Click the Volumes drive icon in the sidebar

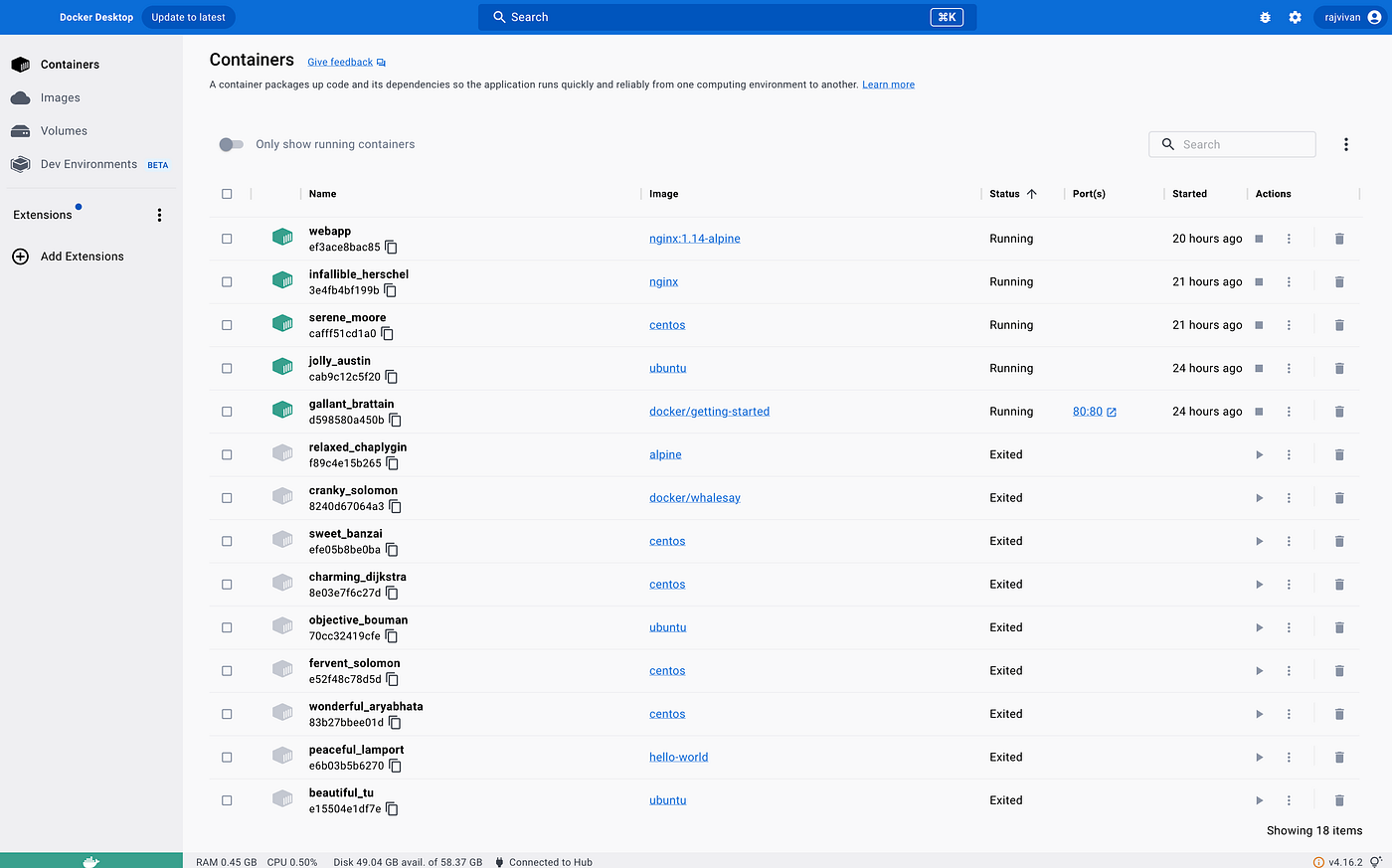coord(20,131)
